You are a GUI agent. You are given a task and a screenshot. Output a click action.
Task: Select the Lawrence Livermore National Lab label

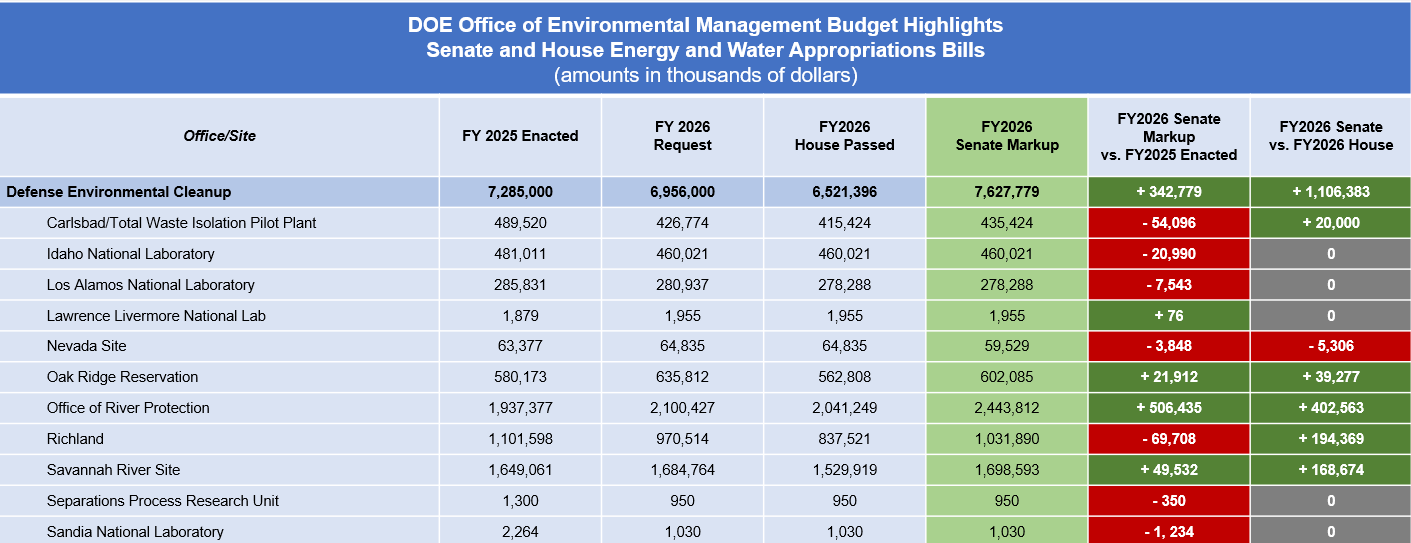[156, 316]
